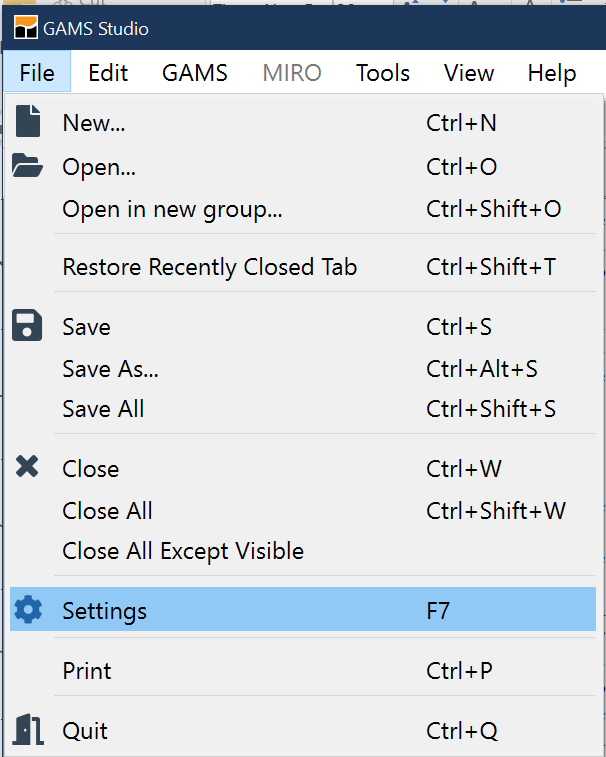This screenshot has height=757, width=606.
Task: Click the Settings gear icon
Action: tap(28, 610)
